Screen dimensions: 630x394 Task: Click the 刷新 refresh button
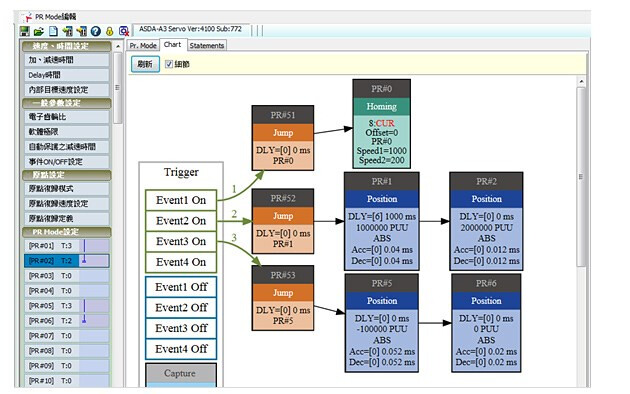(145, 64)
